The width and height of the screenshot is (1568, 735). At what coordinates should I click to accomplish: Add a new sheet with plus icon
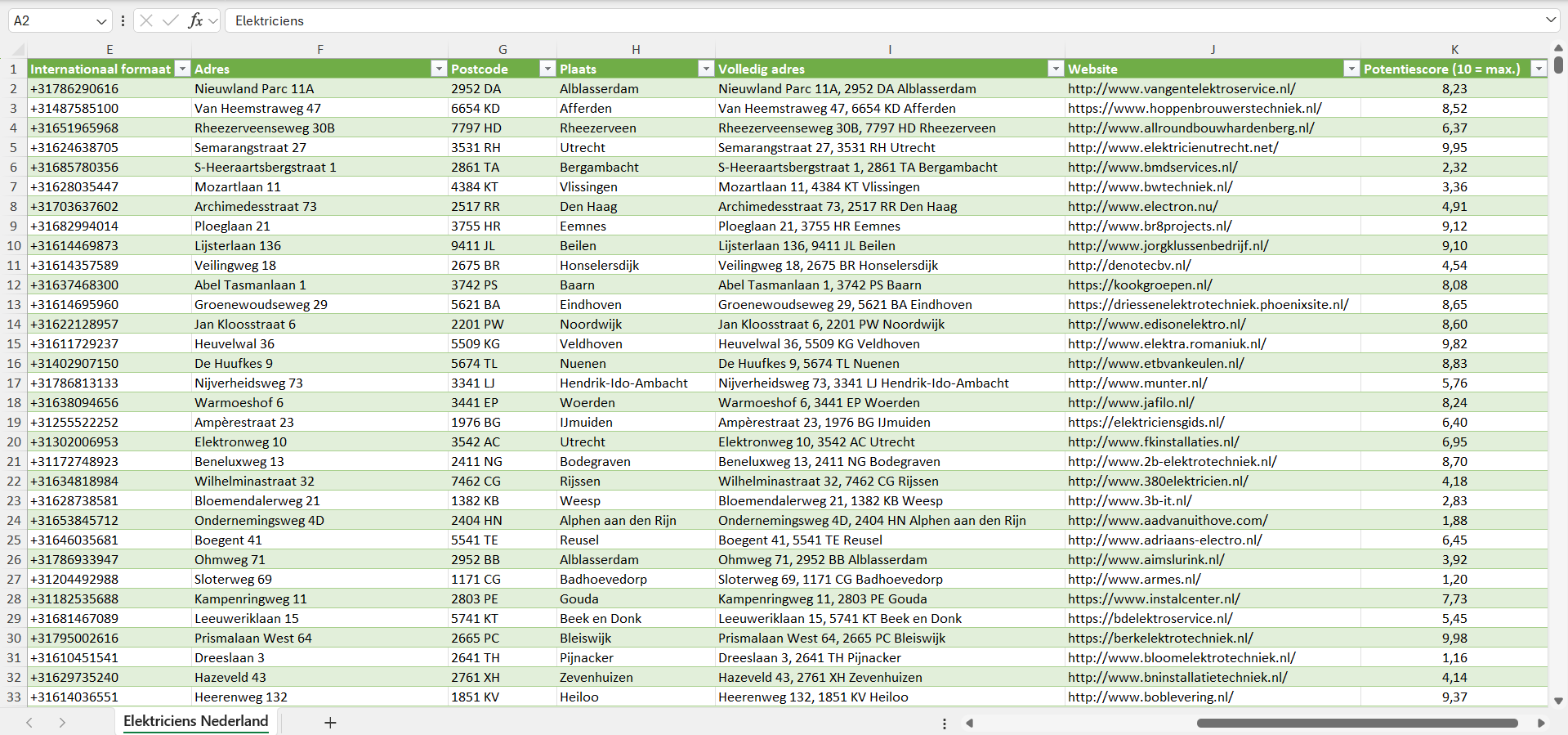[330, 723]
